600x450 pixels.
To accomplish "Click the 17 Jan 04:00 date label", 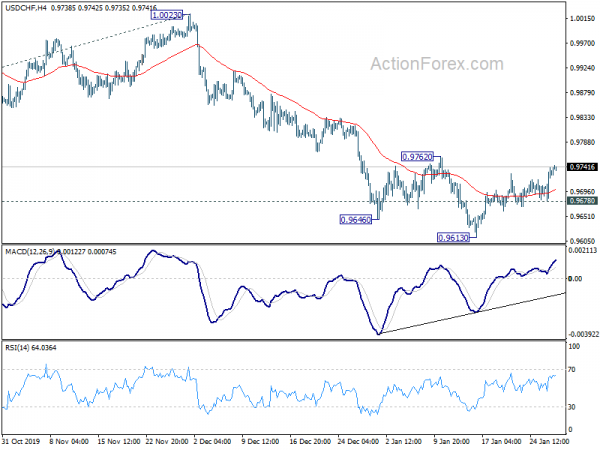I will [x=501, y=441].
